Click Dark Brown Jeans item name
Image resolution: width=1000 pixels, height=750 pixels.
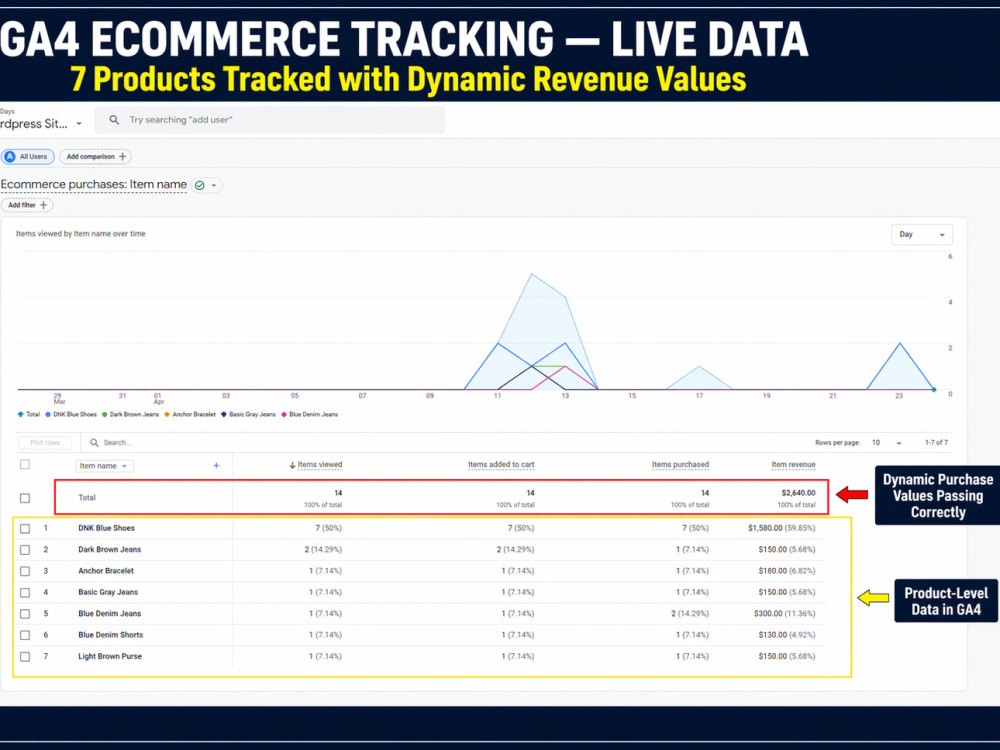point(110,549)
